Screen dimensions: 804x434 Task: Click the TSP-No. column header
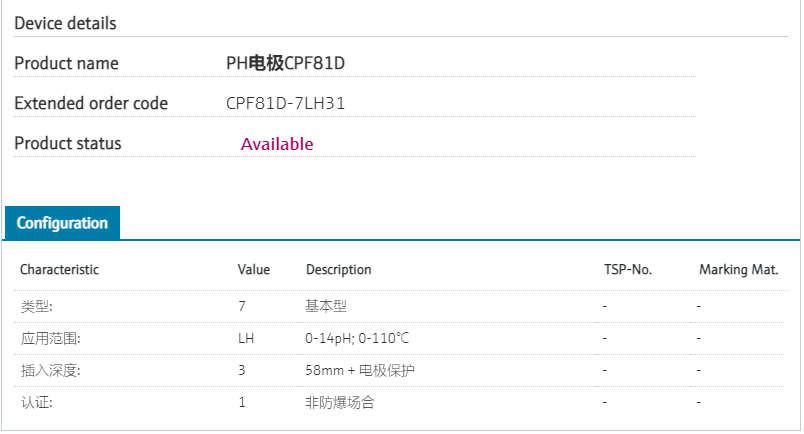tap(627, 270)
